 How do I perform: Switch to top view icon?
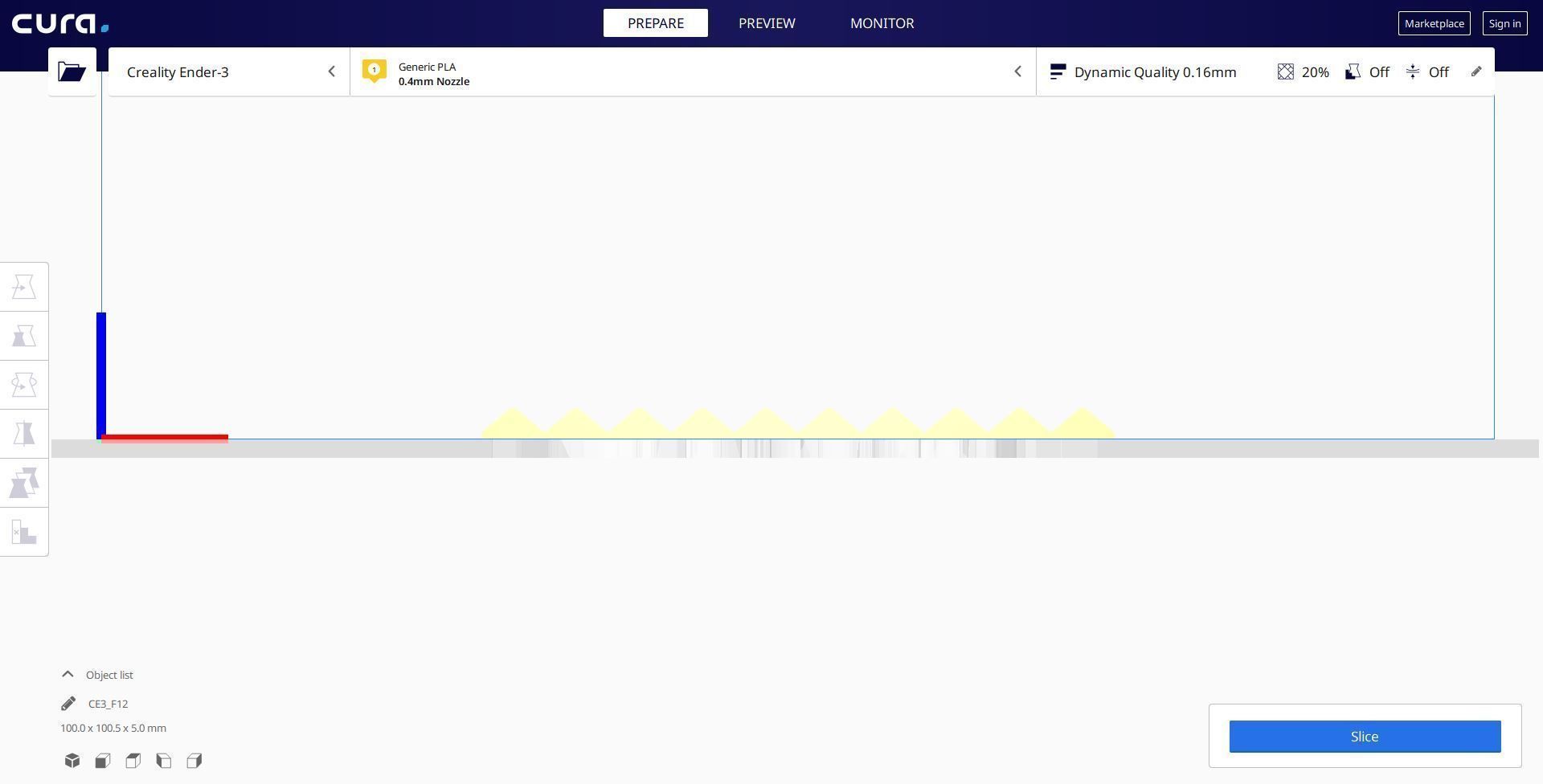[x=133, y=761]
